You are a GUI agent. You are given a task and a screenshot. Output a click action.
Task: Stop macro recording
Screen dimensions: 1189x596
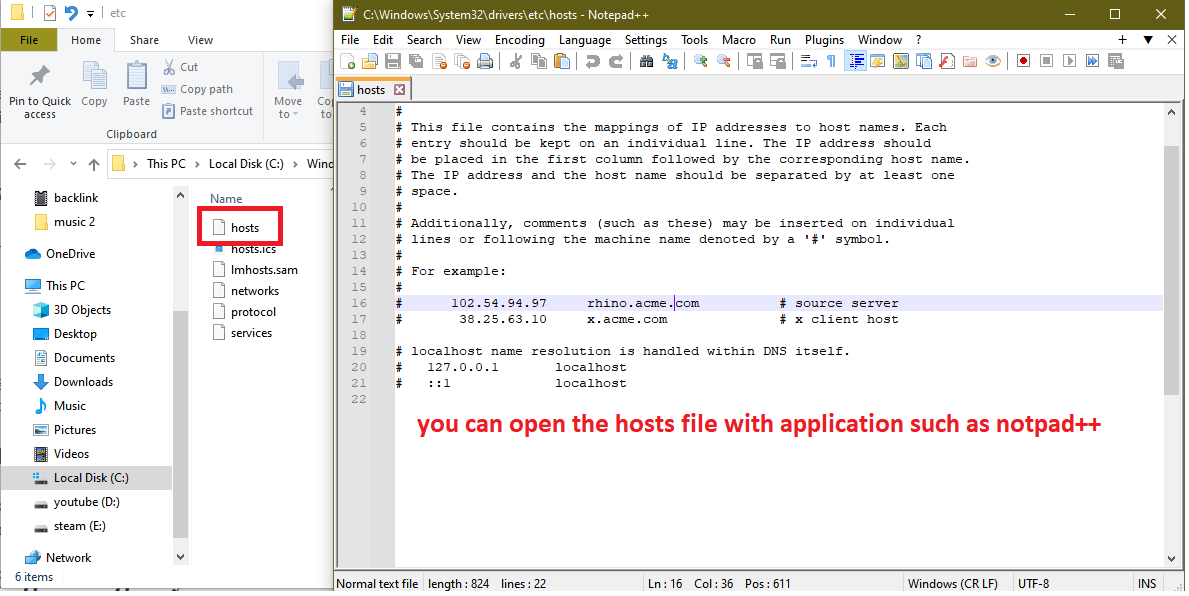pos(1046,61)
